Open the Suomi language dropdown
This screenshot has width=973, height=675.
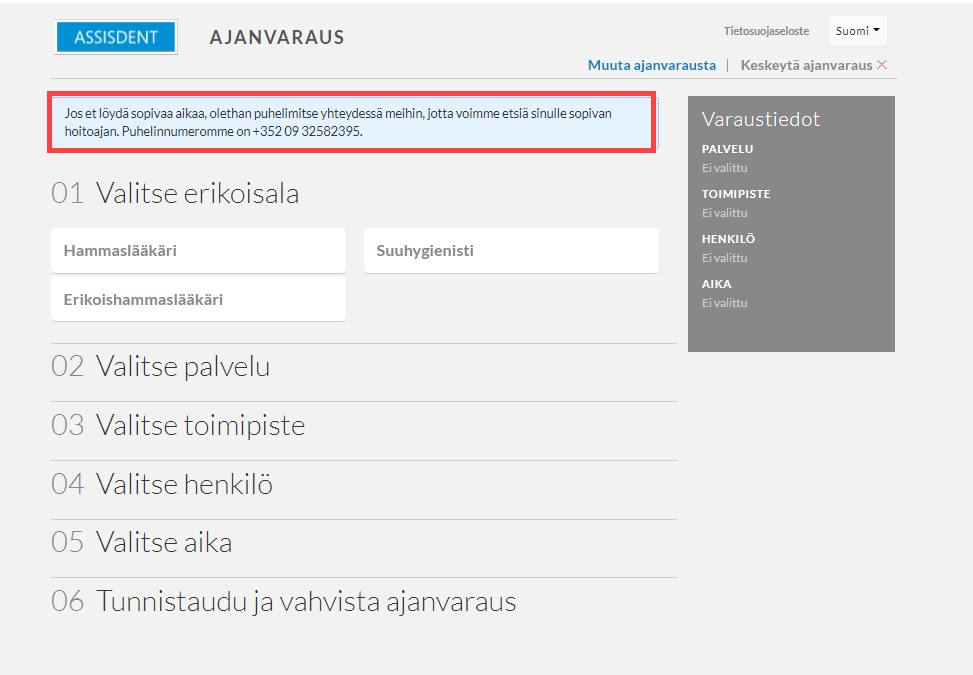pos(858,31)
